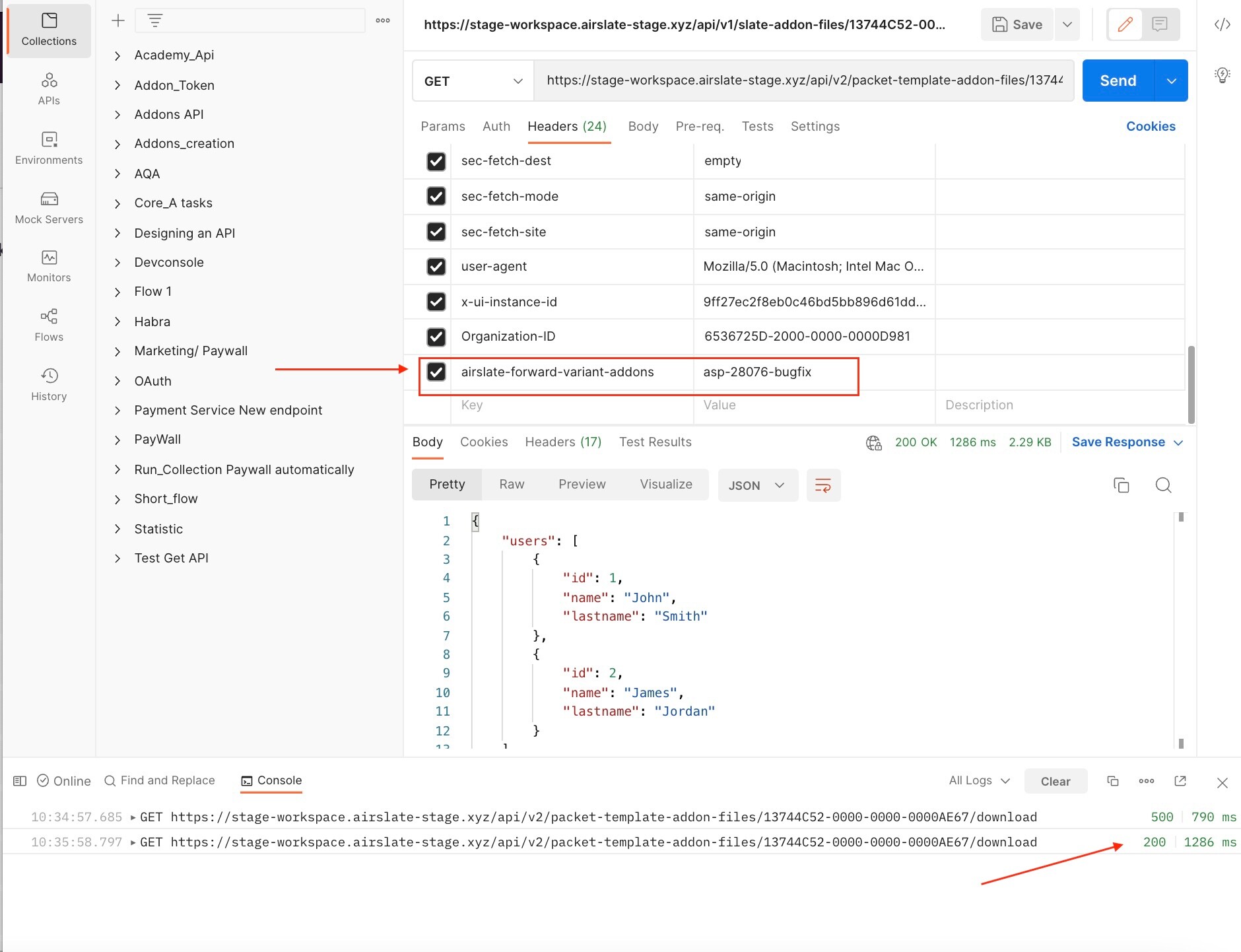Select the Raw response view tab
The width and height of the screenshot is (1241, 952).
pos(512,485)
